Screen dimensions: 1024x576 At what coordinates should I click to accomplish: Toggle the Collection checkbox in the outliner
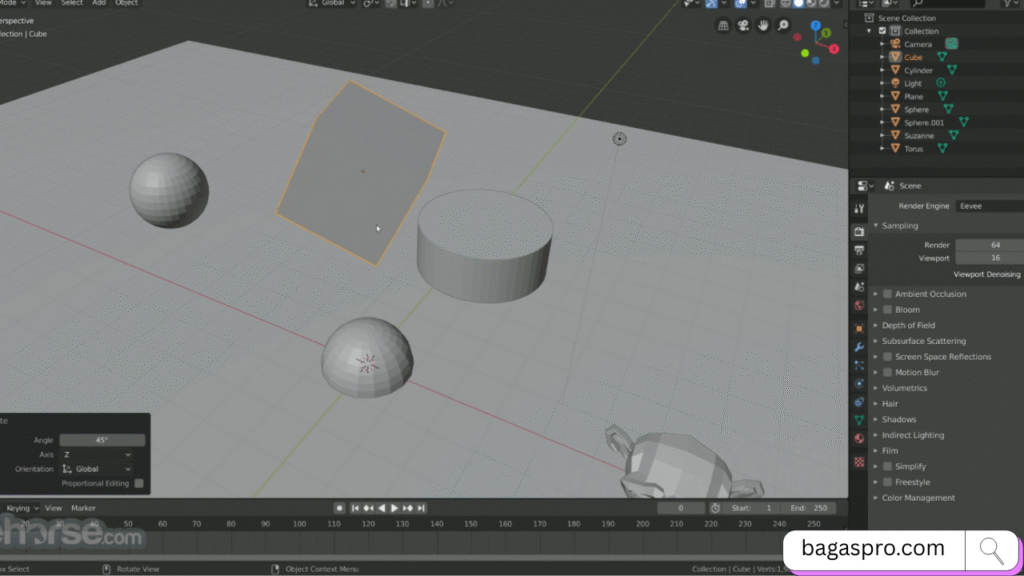(x=884, y=30)
